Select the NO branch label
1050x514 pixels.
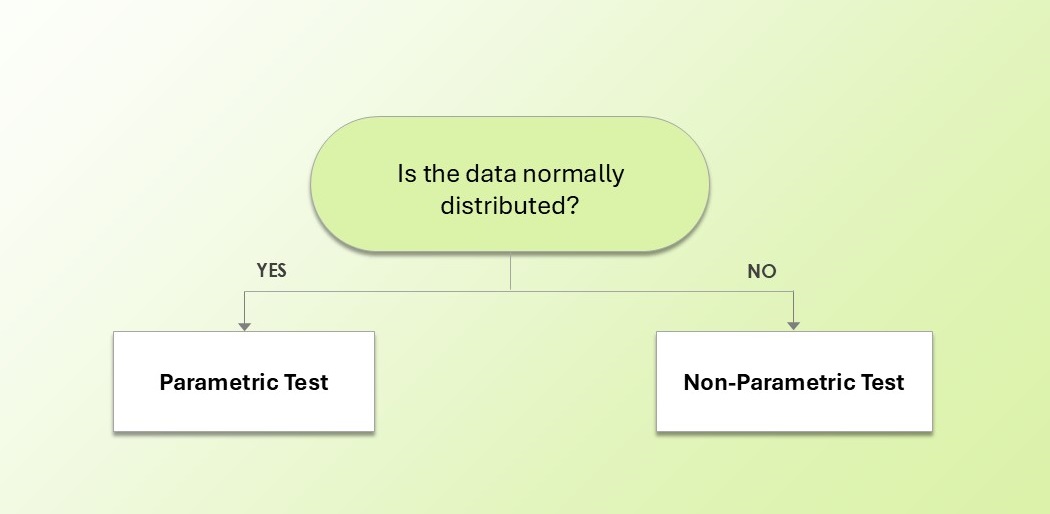761,272
